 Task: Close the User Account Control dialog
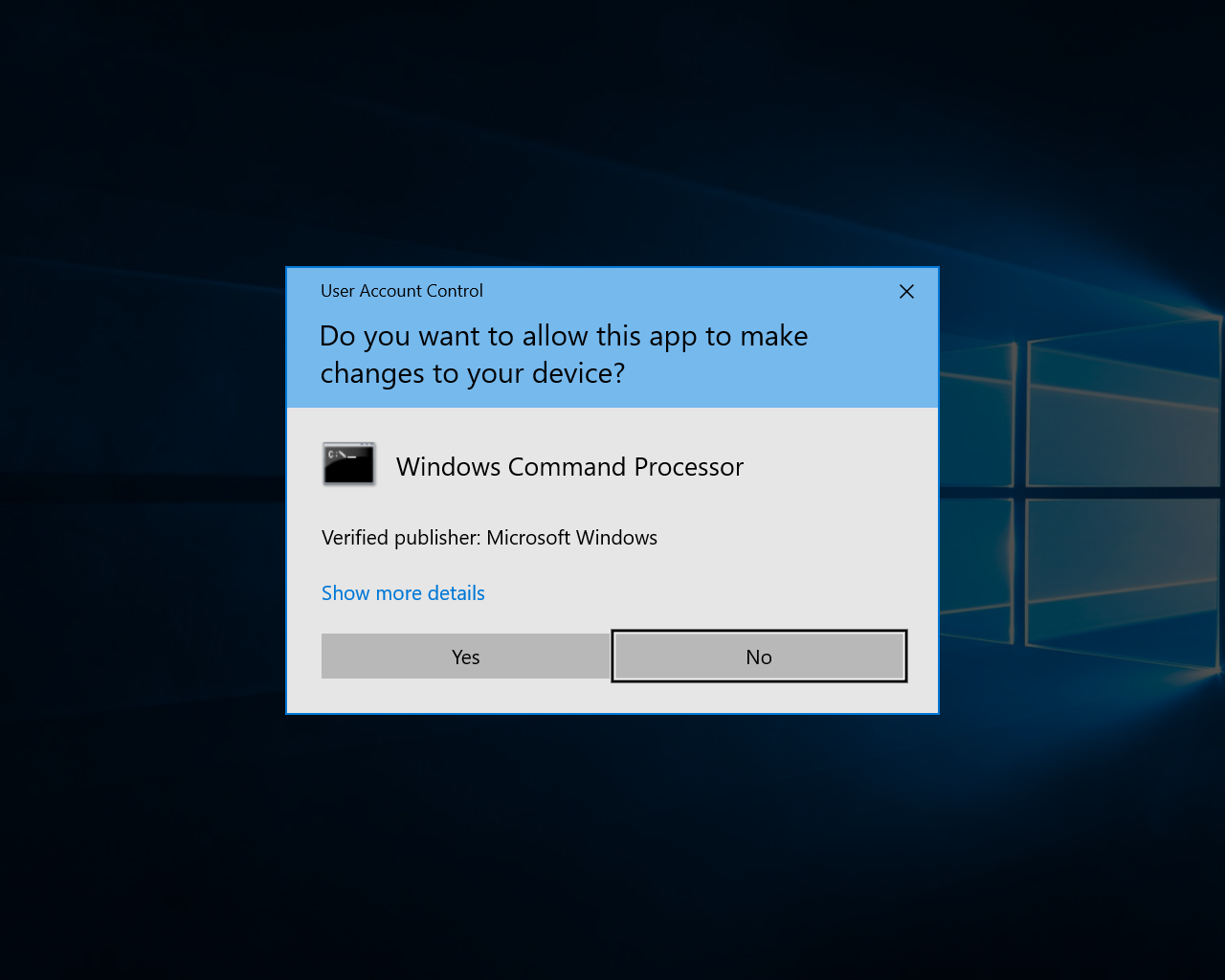point(906,291)
